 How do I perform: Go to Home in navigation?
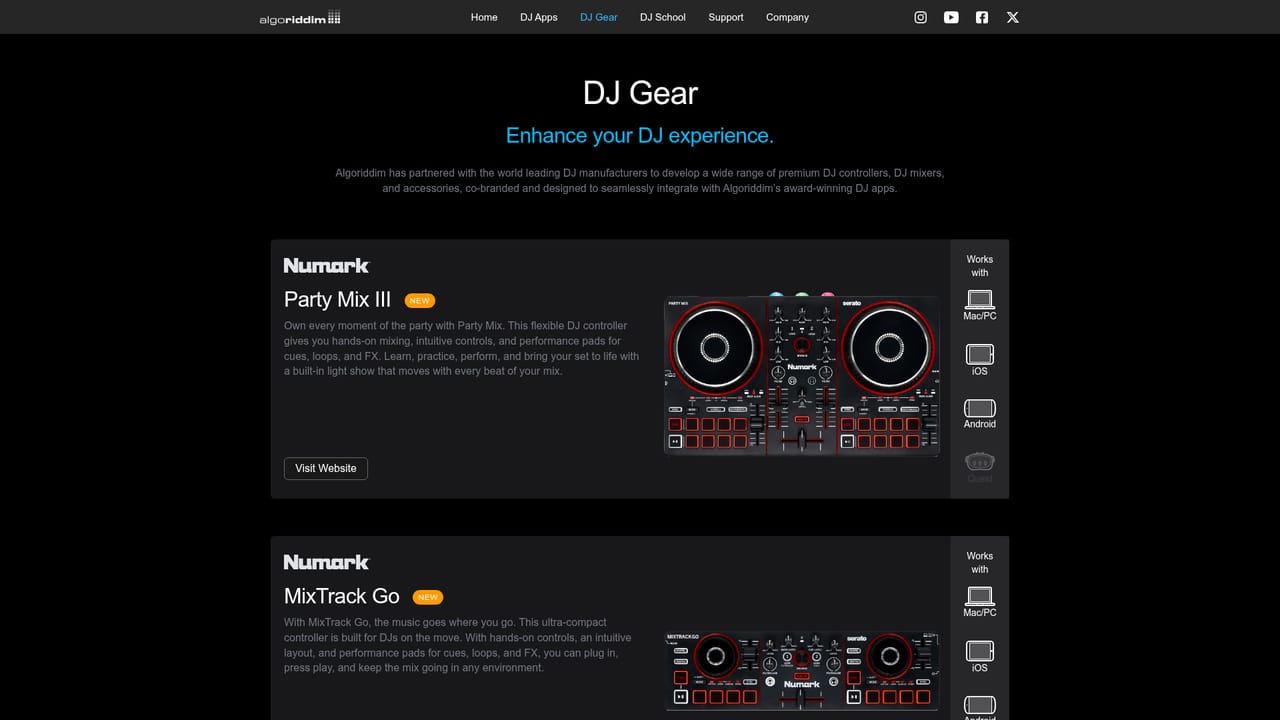pos(484,17)
